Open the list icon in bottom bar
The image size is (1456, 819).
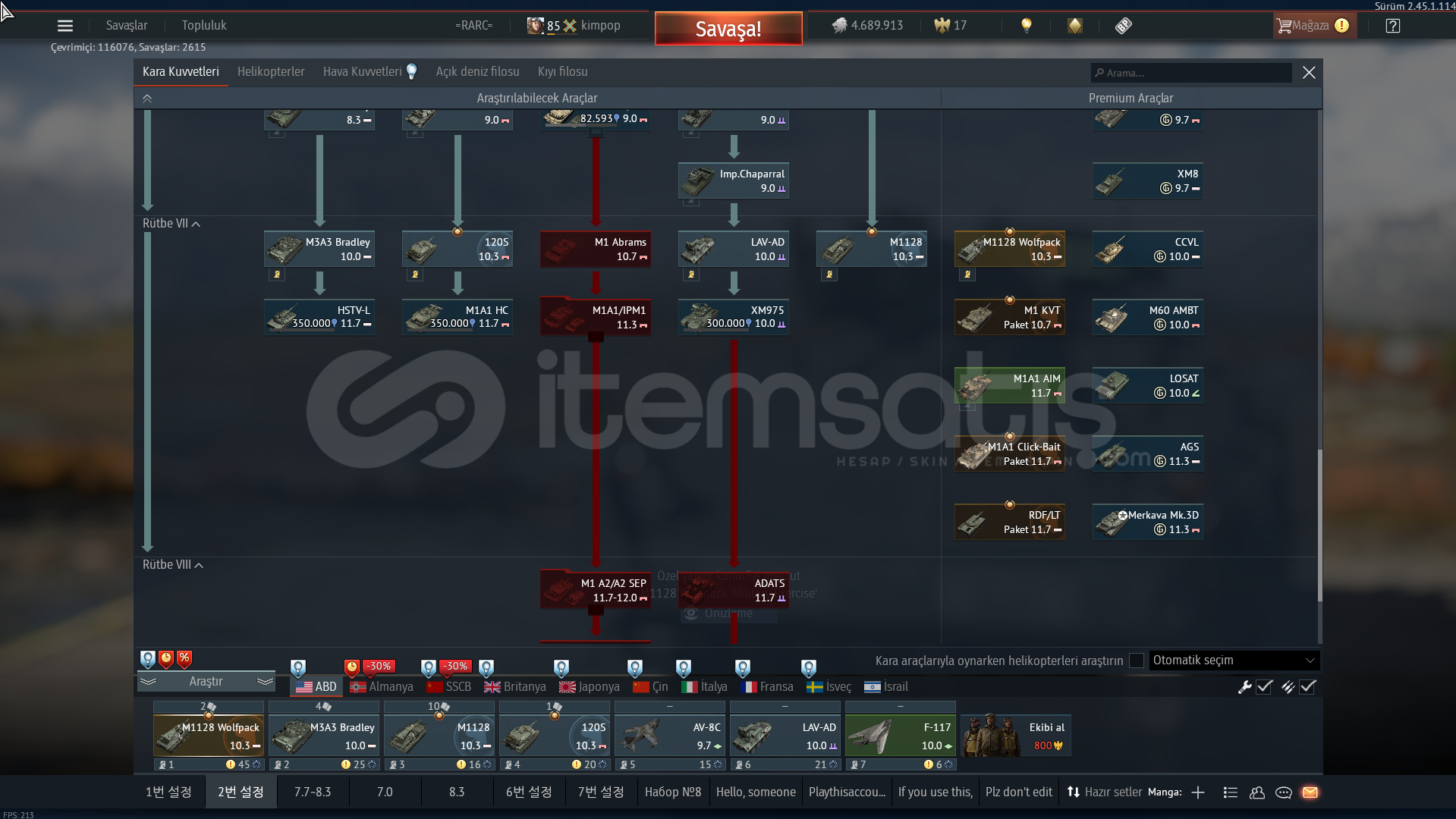[x=1231, y=792]
